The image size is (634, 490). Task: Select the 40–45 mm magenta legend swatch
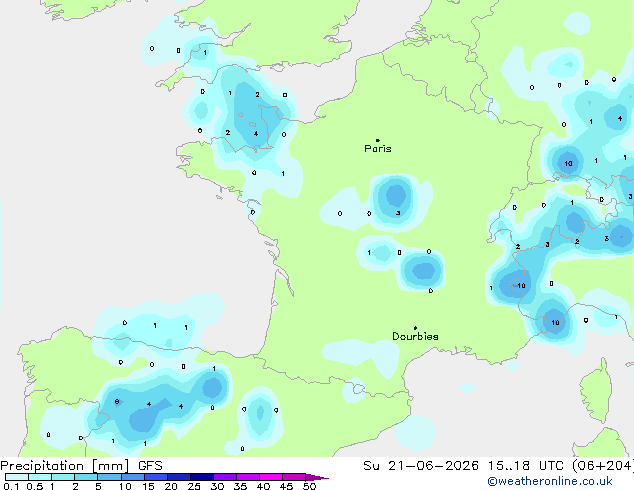(271, 477)
